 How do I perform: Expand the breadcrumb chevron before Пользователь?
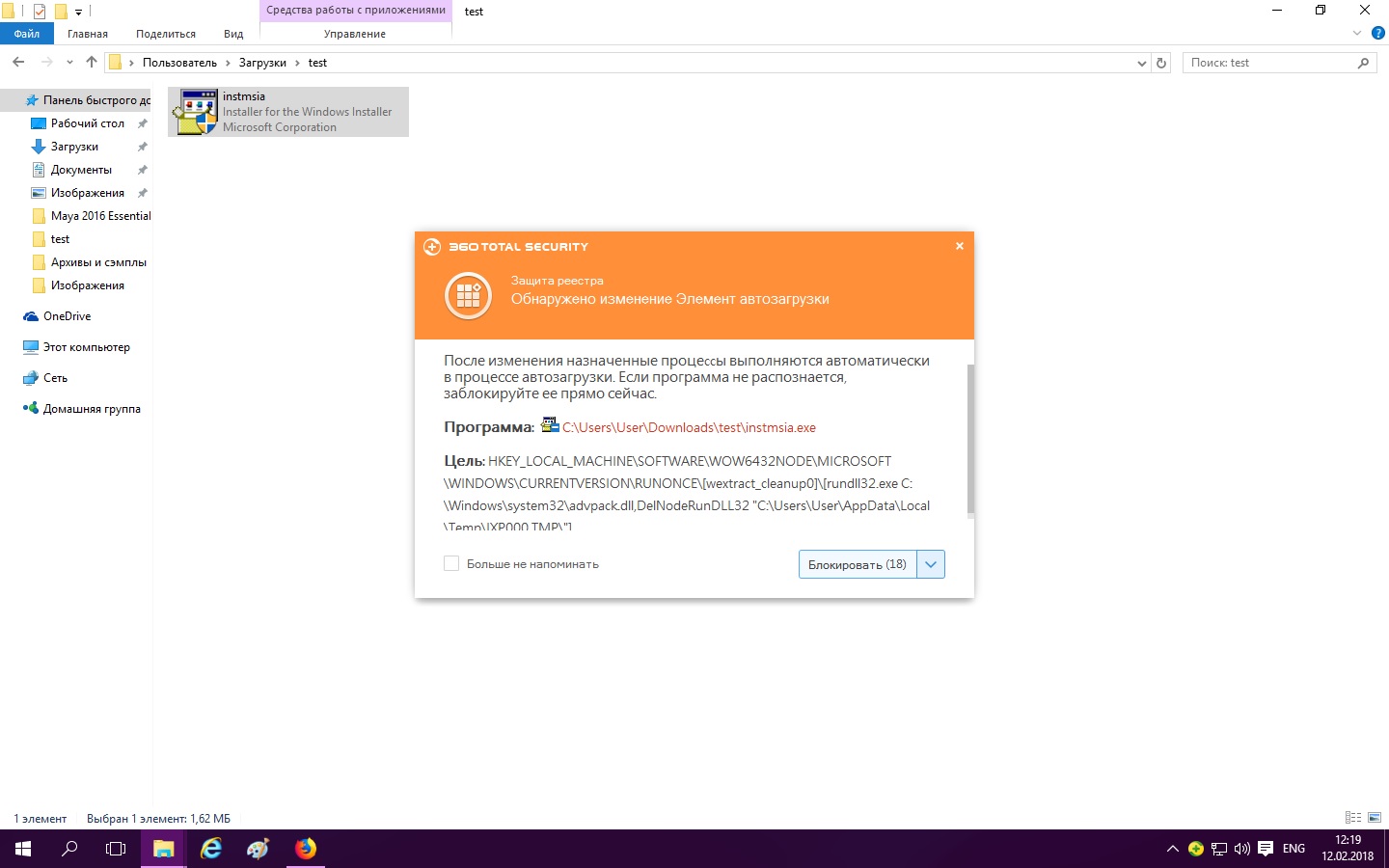[x=132, y=63]
